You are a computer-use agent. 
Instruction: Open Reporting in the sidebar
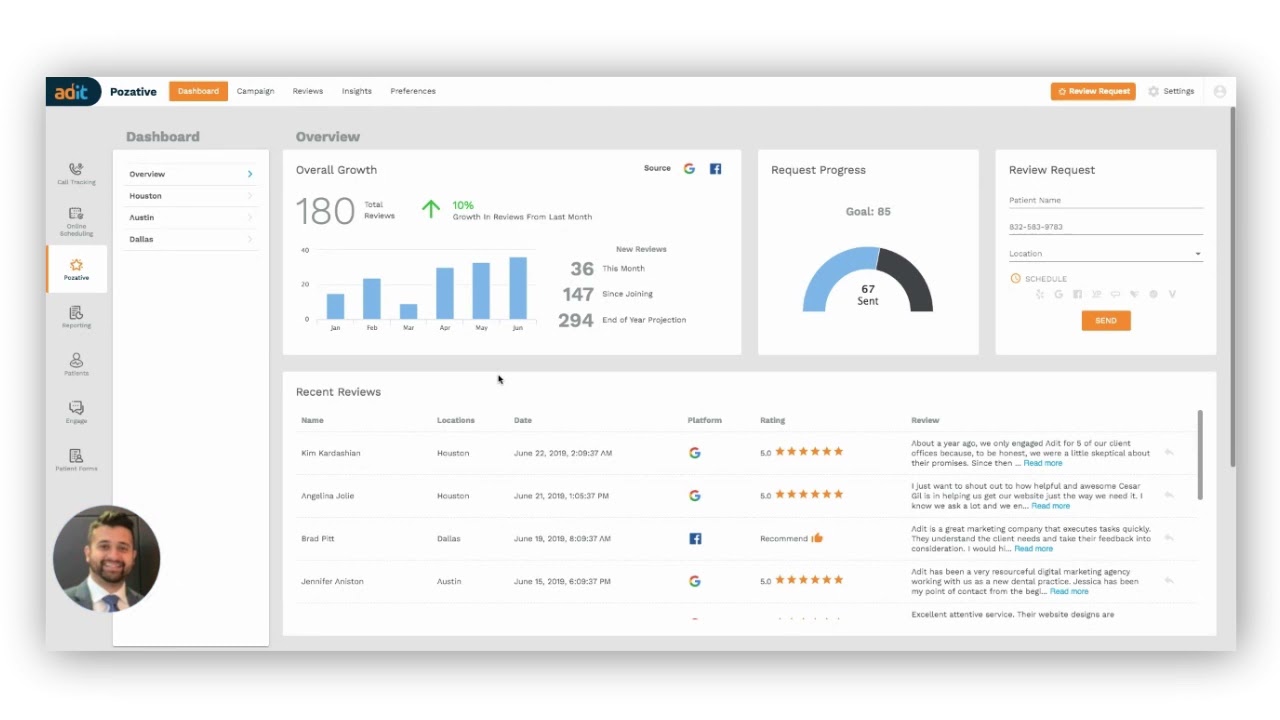(76, 317)
